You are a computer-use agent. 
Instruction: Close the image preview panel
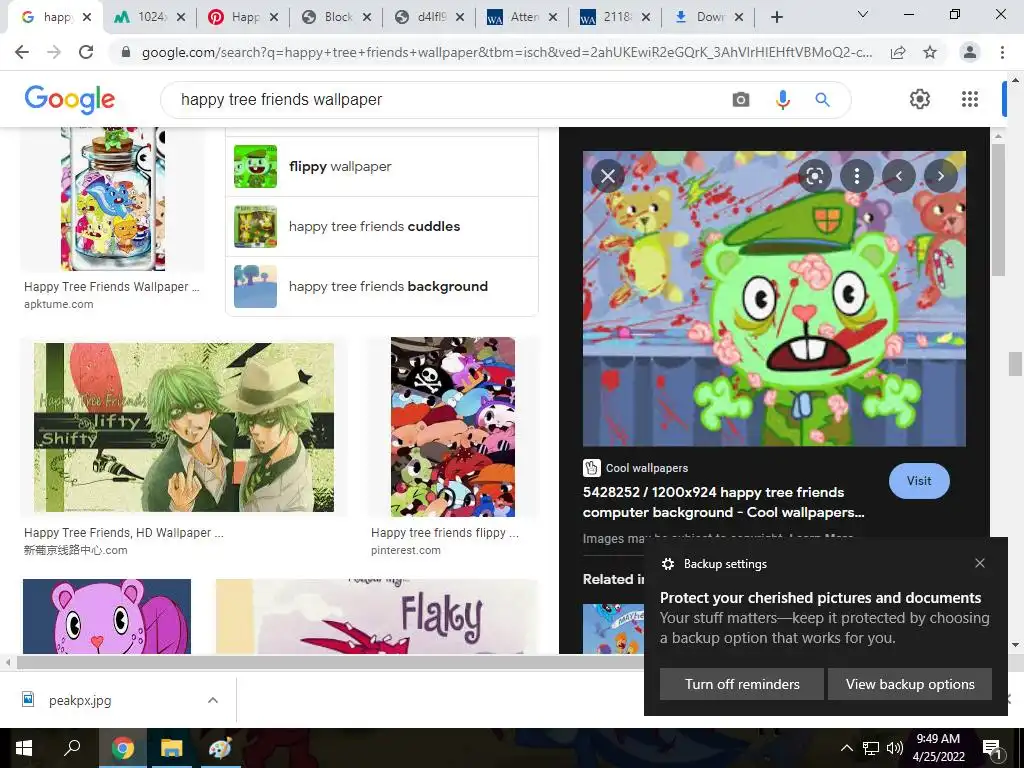[608, 176]
